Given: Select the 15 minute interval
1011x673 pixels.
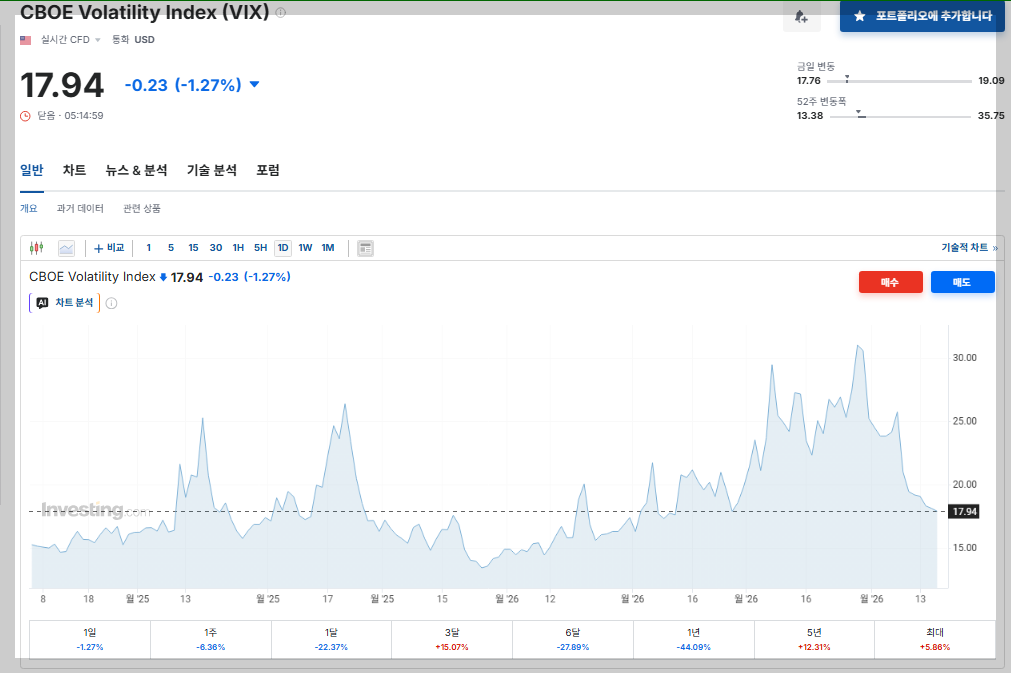Looking at the screenshot, I should 193,248.
